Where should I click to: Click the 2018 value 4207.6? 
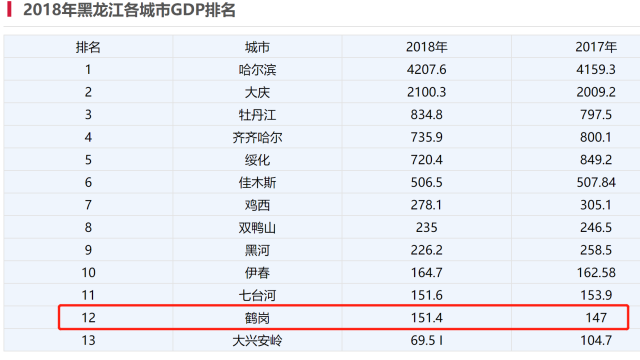point(427,69)
